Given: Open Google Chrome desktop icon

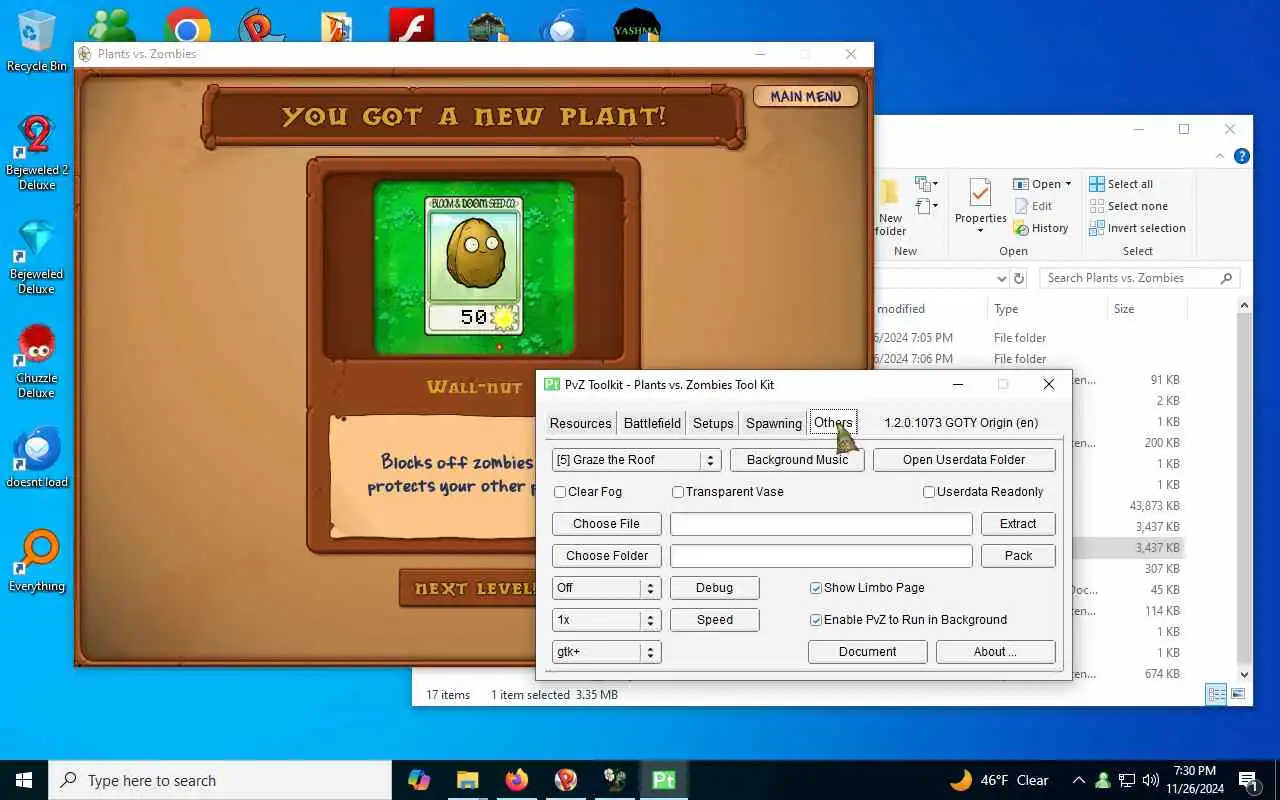Looking at the screenshot, I should pyautogui.click(x=187, y=25).
